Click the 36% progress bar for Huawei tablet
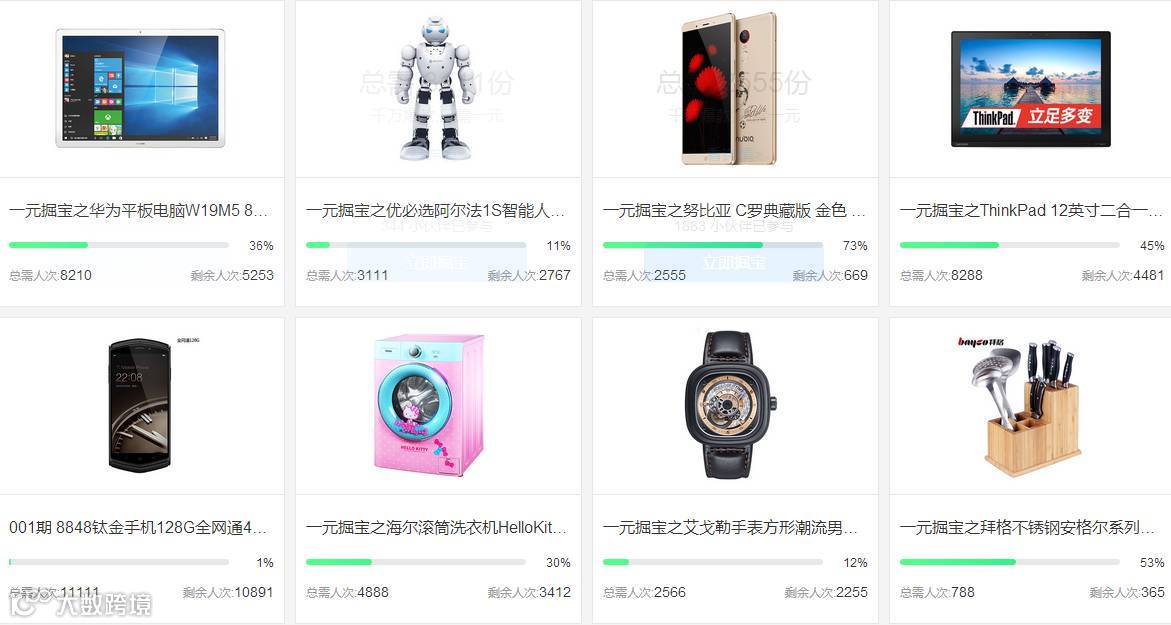 tap(119, 245)
